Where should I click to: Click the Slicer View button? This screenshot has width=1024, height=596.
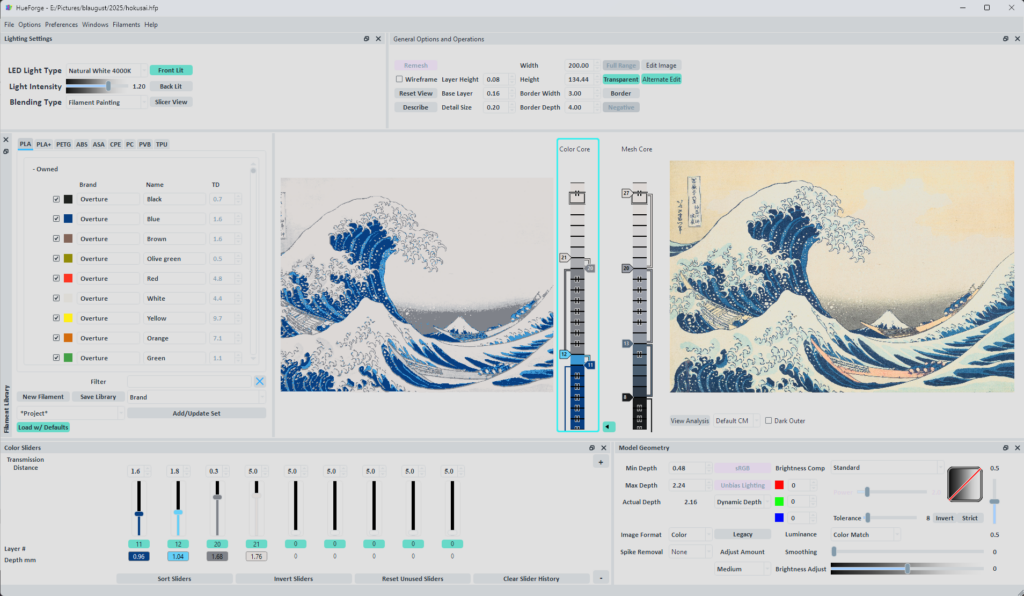[x=171, y=102]
